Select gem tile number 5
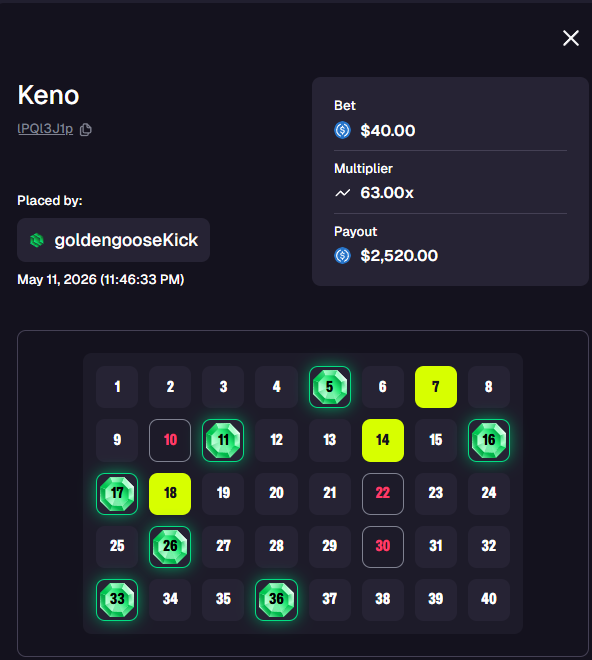The image size is (592, 660). [330, 387]
